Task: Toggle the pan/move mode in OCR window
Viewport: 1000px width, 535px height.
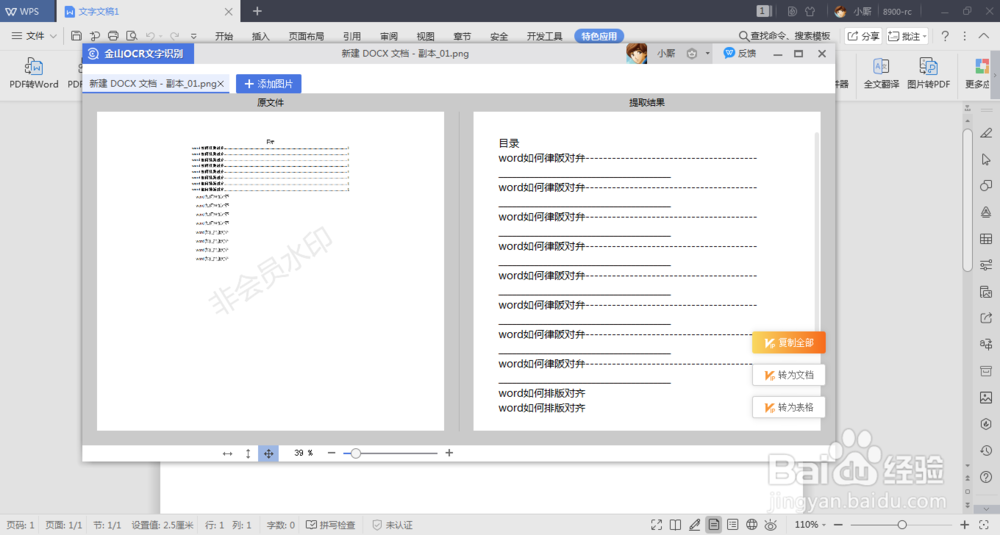Action: click(268, 453)
